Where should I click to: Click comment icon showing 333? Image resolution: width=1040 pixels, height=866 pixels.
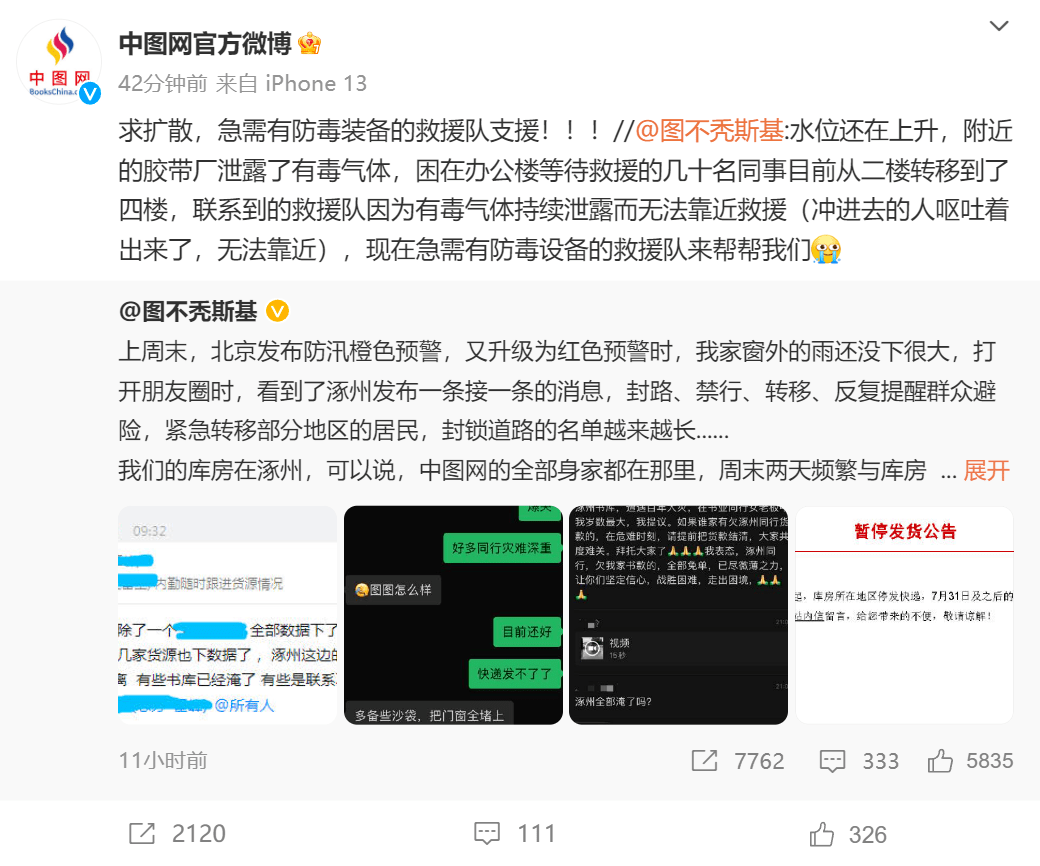(x=832, y=761)
